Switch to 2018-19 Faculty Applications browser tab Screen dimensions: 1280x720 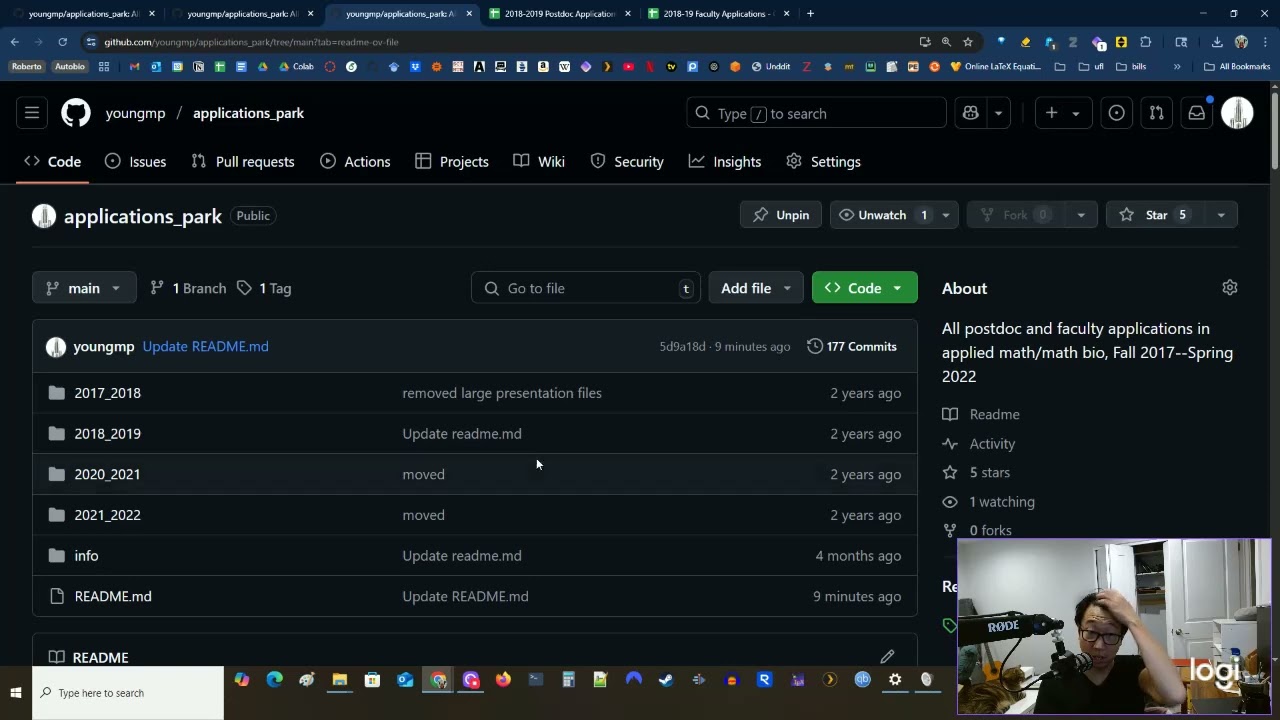coord(718,14)
